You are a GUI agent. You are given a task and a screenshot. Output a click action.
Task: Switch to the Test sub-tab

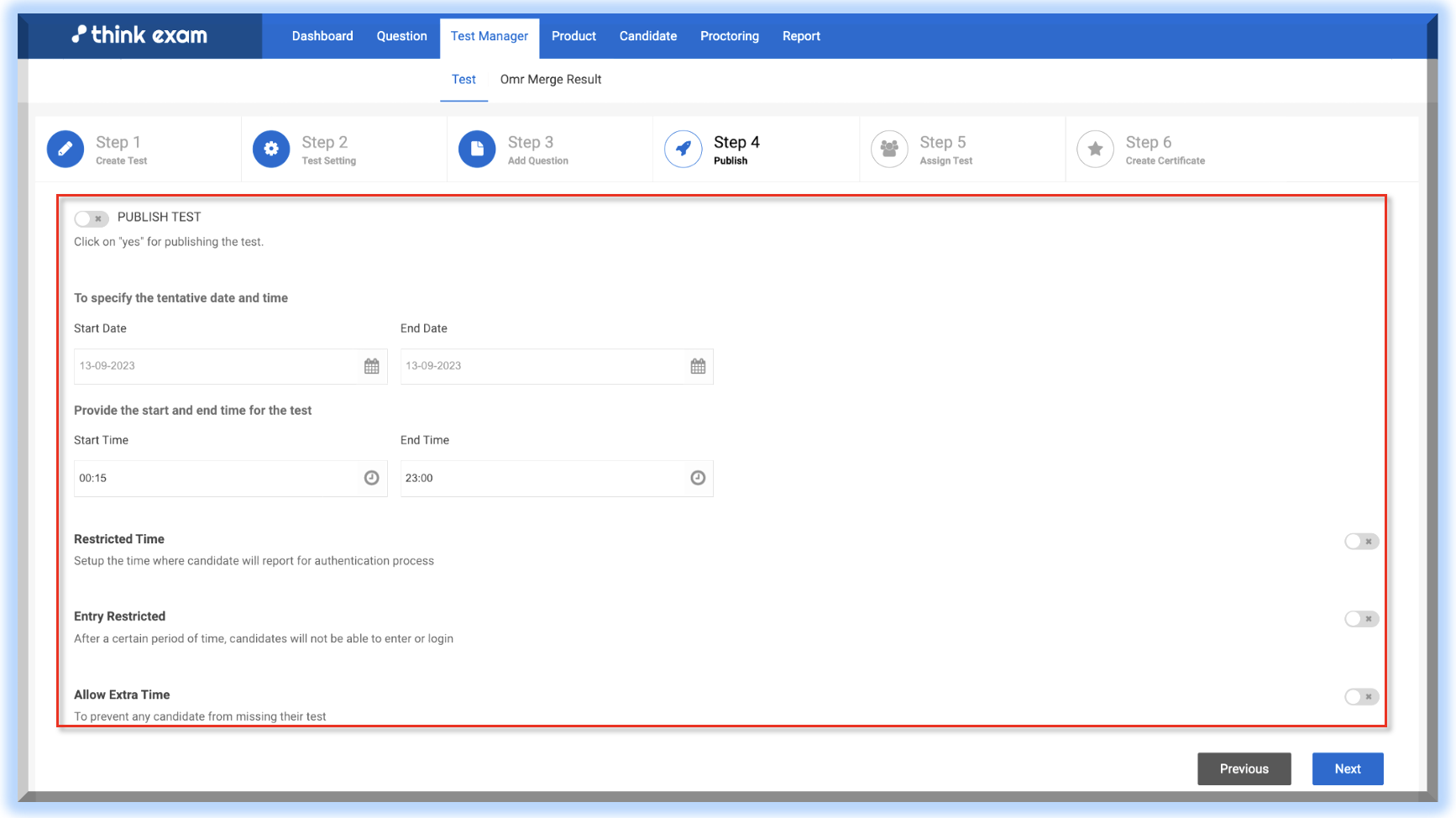tap(464, 79)
